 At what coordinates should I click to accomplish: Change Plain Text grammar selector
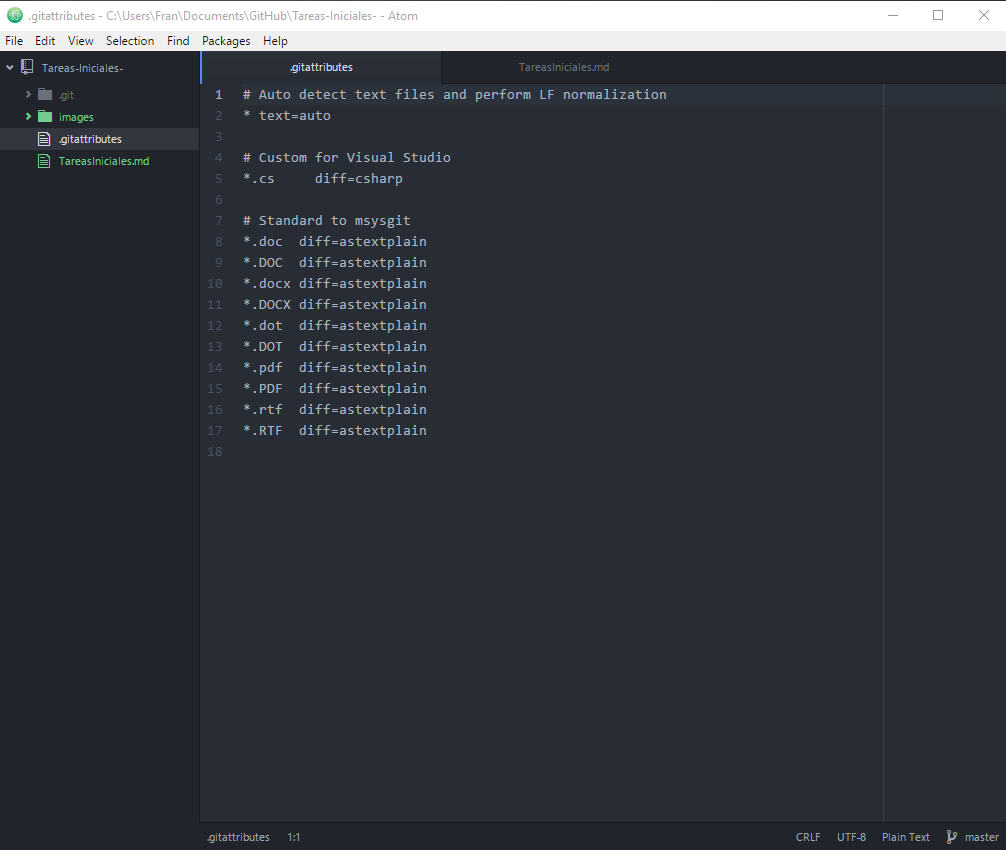pos(906,837)
